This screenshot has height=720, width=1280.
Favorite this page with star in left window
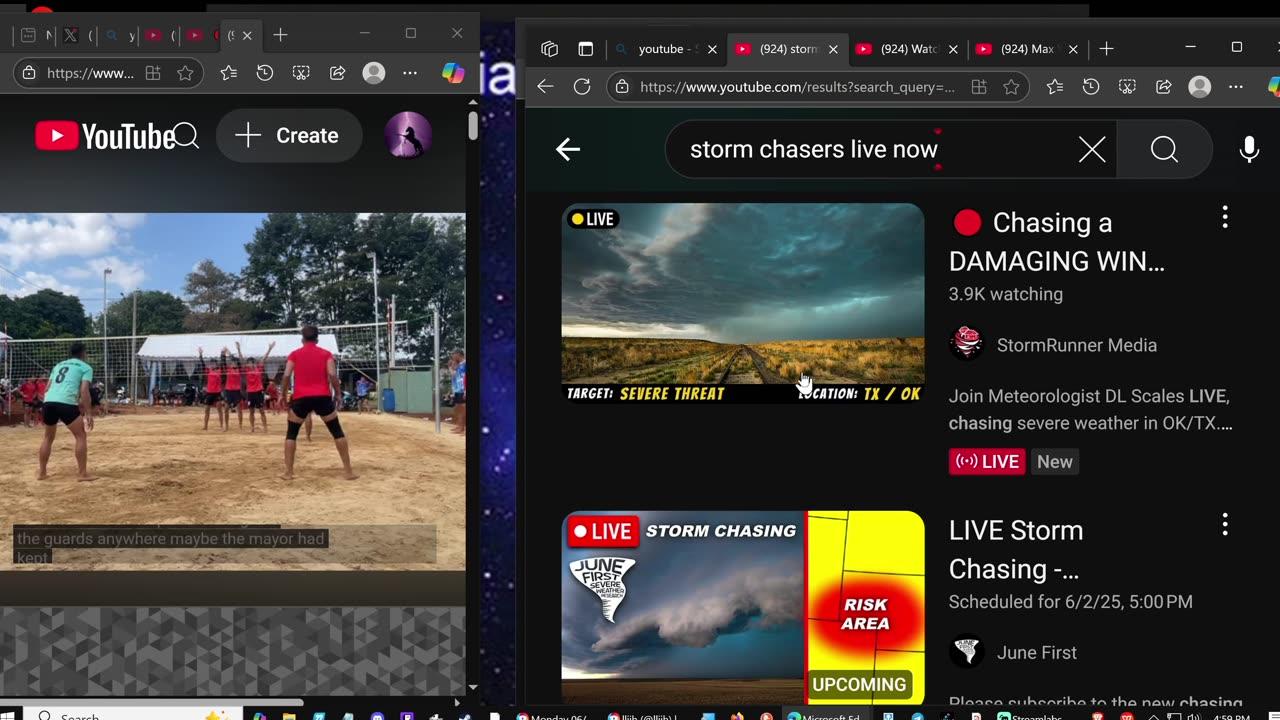tap(185, 73)
